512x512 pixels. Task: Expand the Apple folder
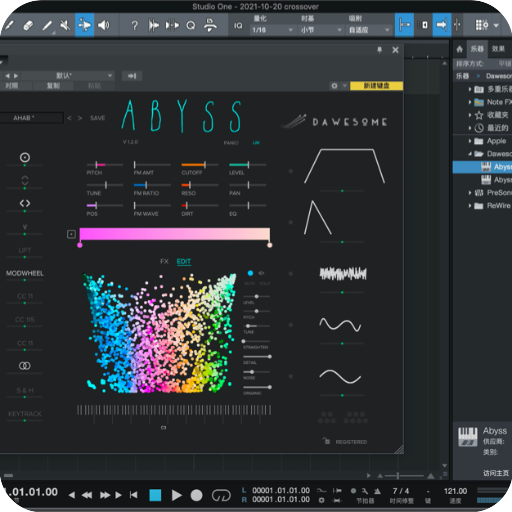point(470,141)
